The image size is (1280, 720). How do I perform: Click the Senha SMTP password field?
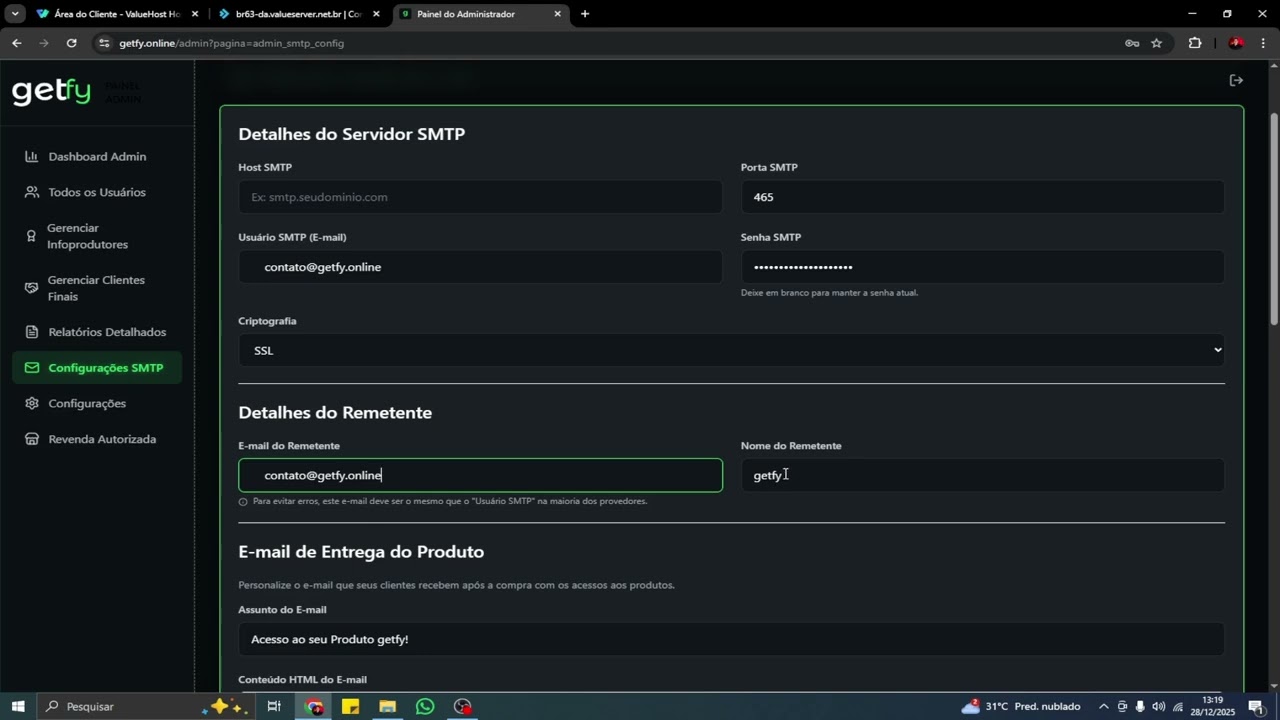(x=982, y=267)
